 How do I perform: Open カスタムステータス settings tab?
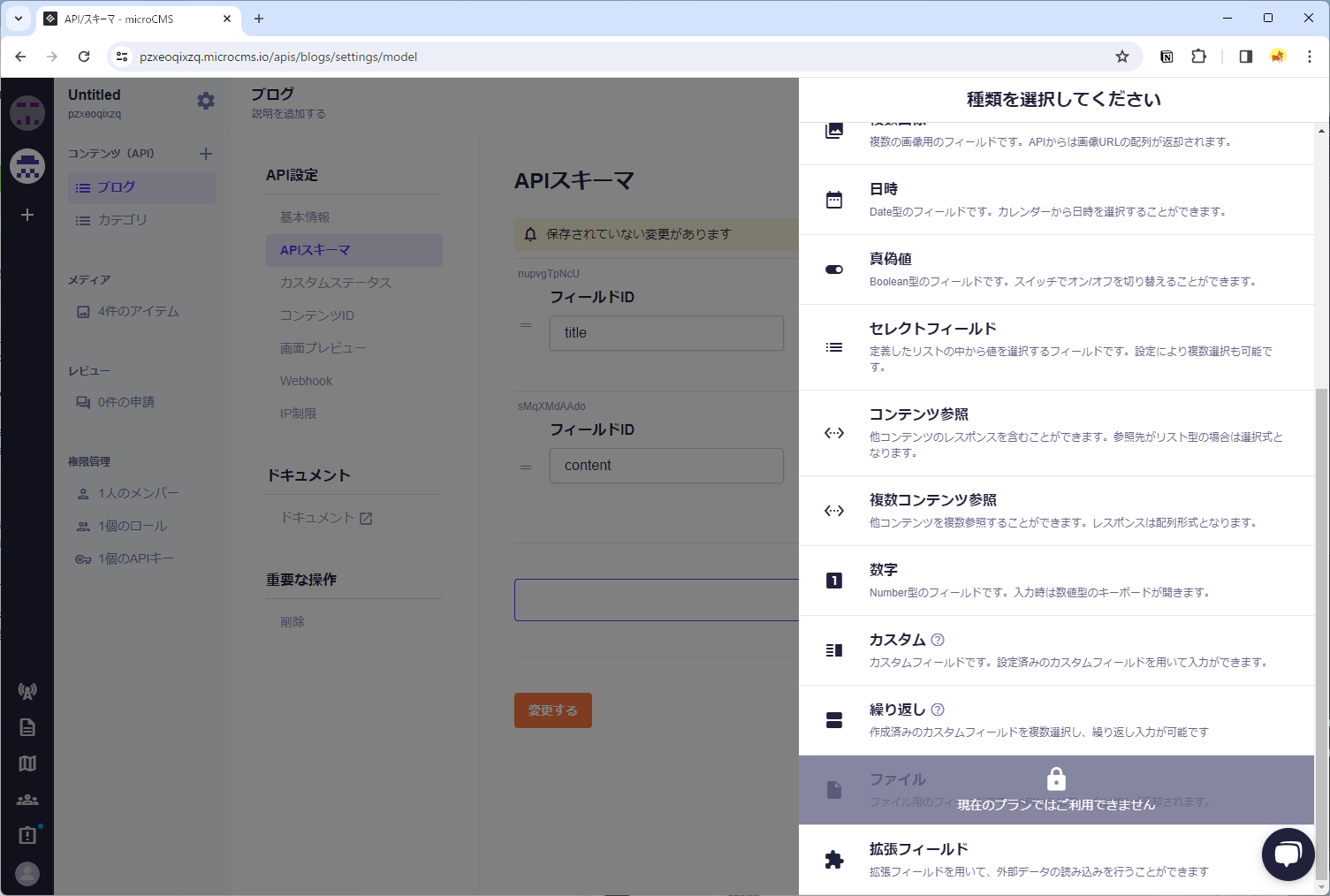(x=354, y=283)
